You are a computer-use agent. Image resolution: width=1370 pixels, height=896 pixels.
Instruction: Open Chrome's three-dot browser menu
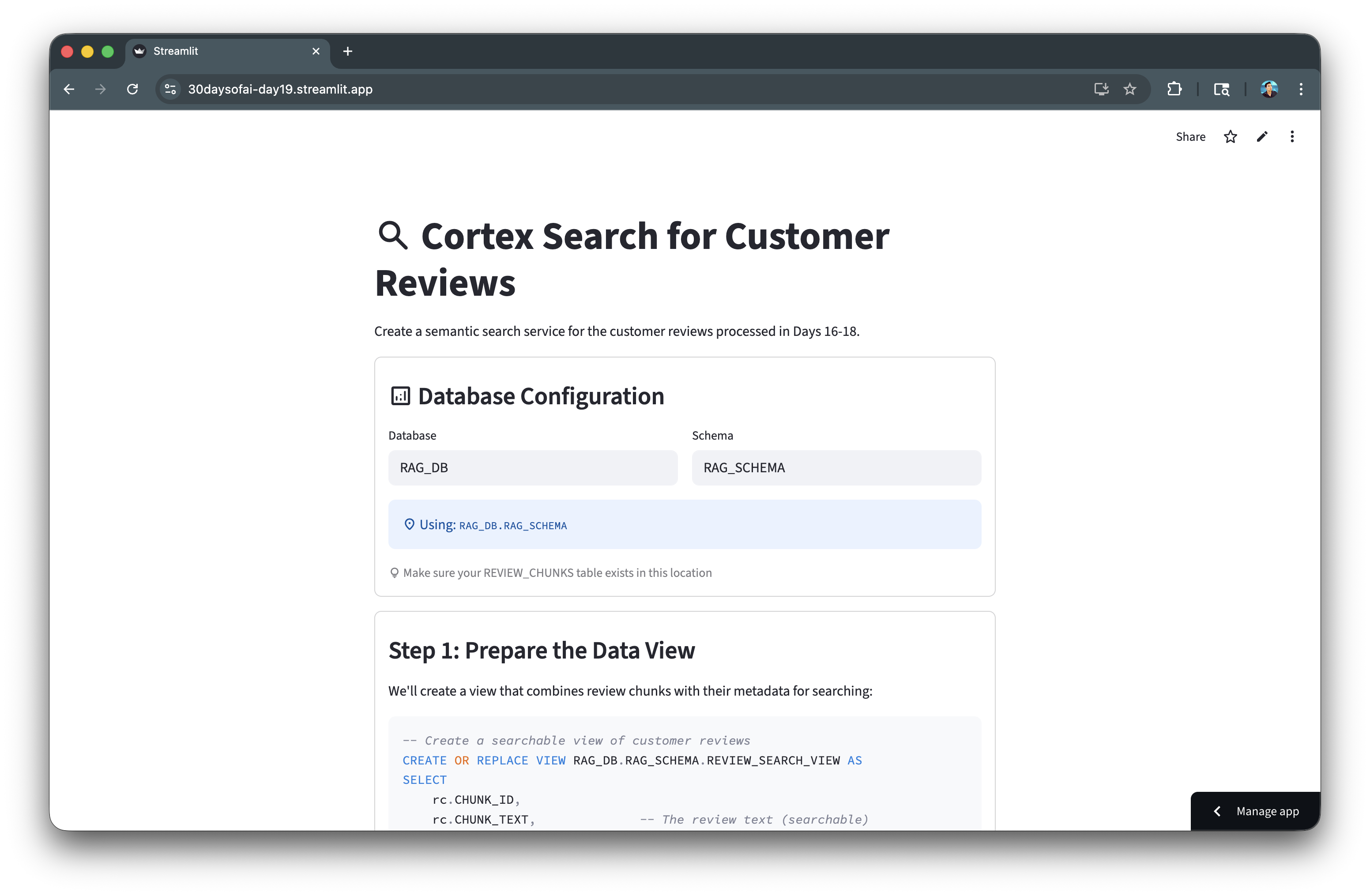pos(1301,89)
